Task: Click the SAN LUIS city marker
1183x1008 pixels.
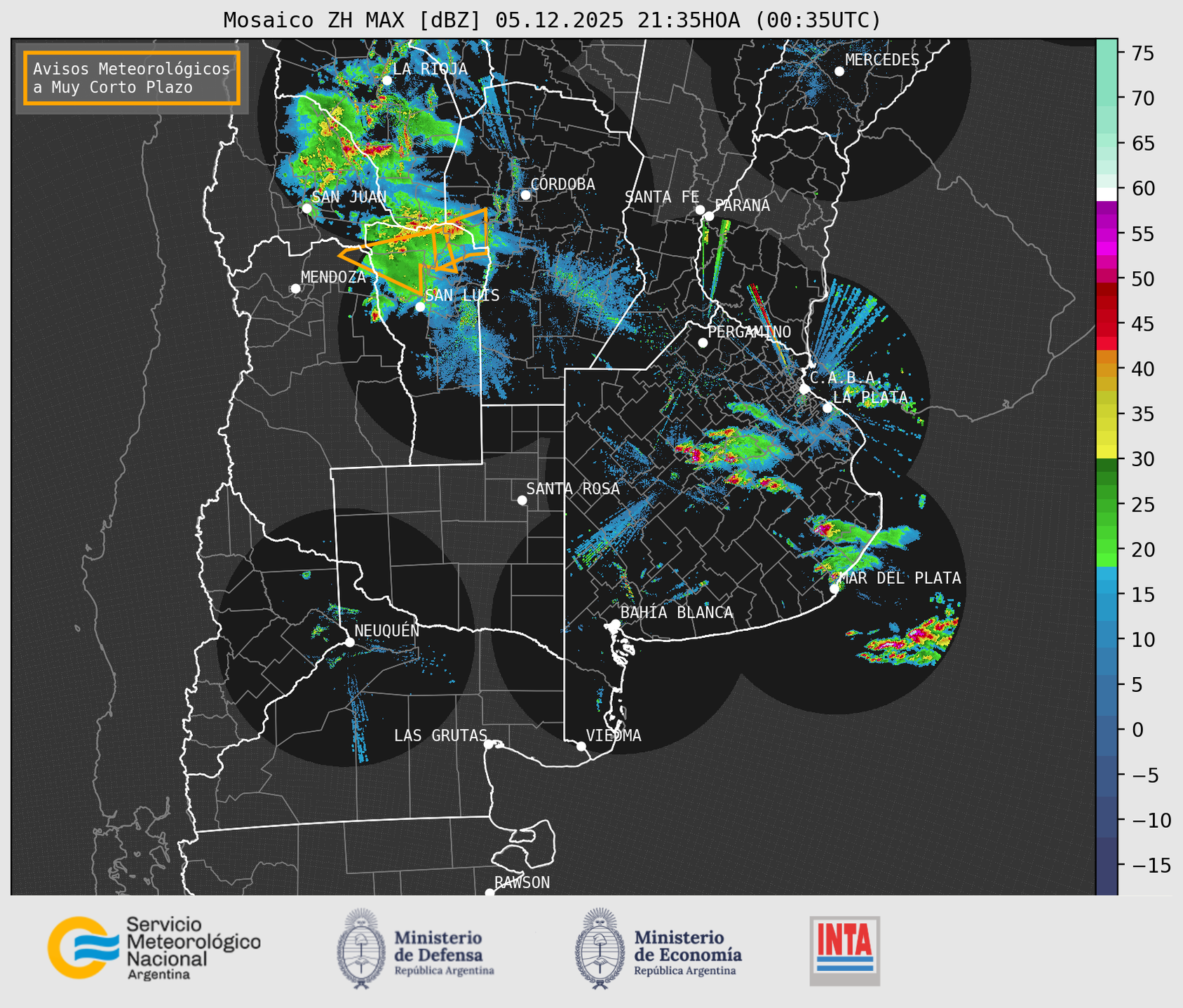Action: (420, 307)
